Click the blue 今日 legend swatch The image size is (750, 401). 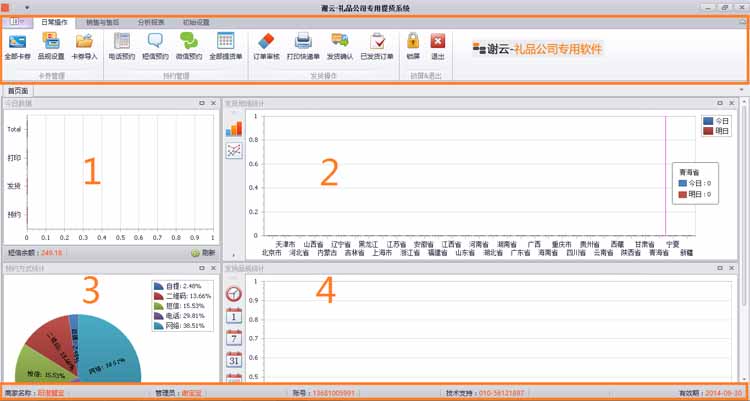708,121
